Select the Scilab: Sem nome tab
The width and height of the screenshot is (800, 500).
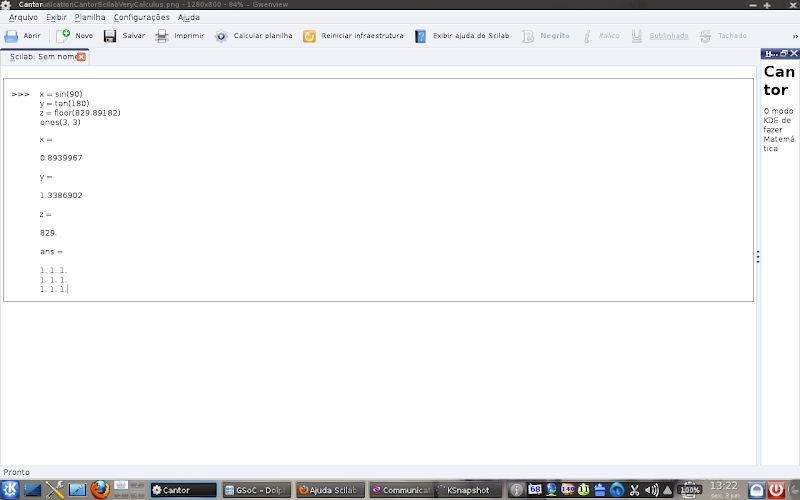point(43,57)
